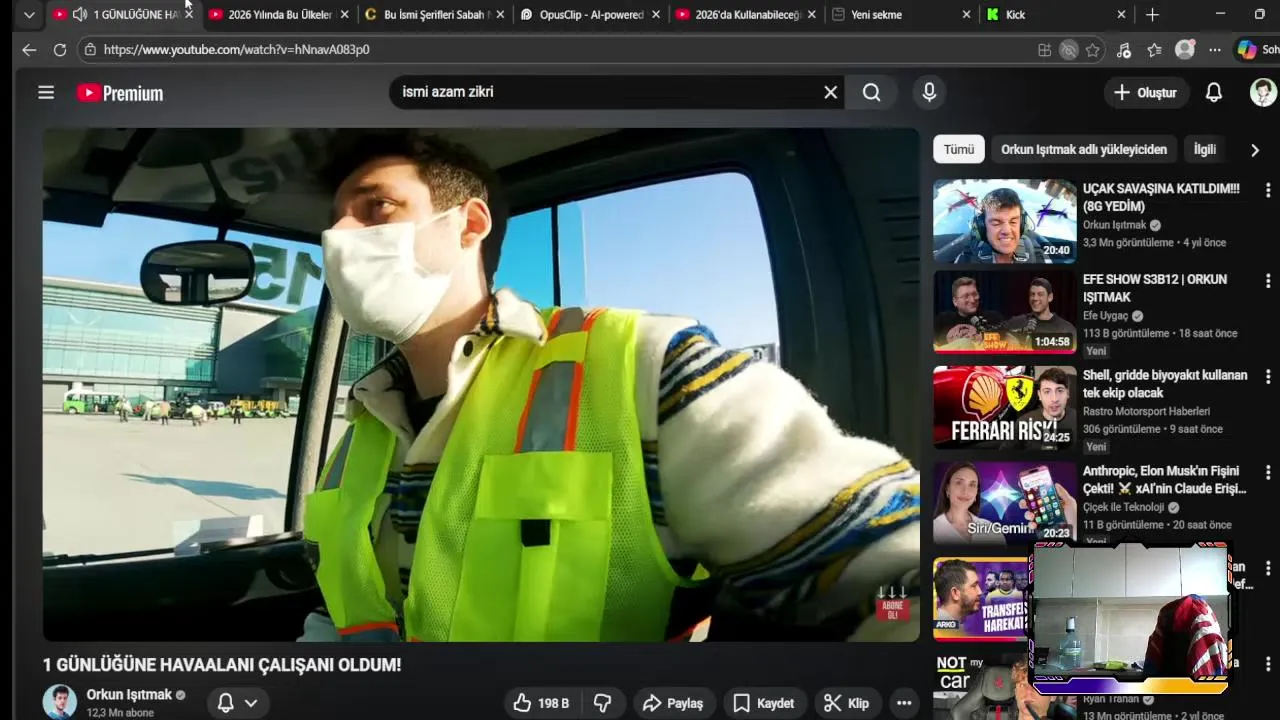Click the Abone Ol watermark in video
Screen dimensions: 1280x720
pyautogui.click(x=892, y=603)
